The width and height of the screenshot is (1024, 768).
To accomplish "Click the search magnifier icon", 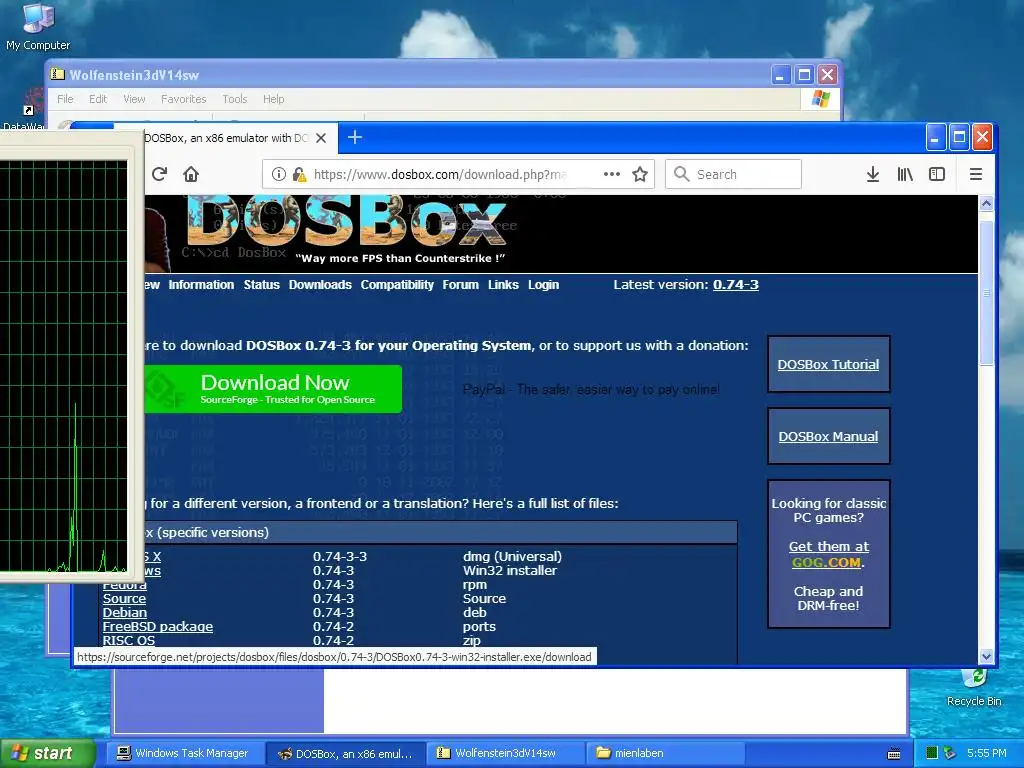I will click(x=681, y=174).
